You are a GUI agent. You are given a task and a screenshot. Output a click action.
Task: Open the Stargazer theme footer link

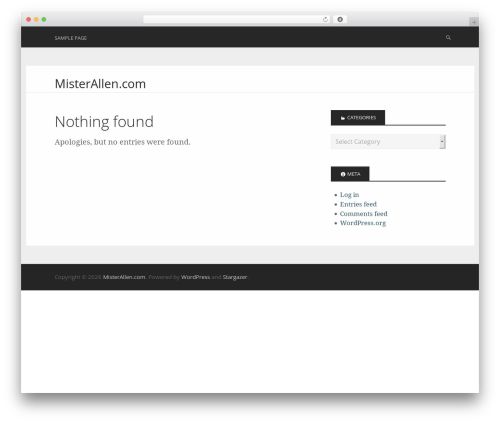click(235, 277)
